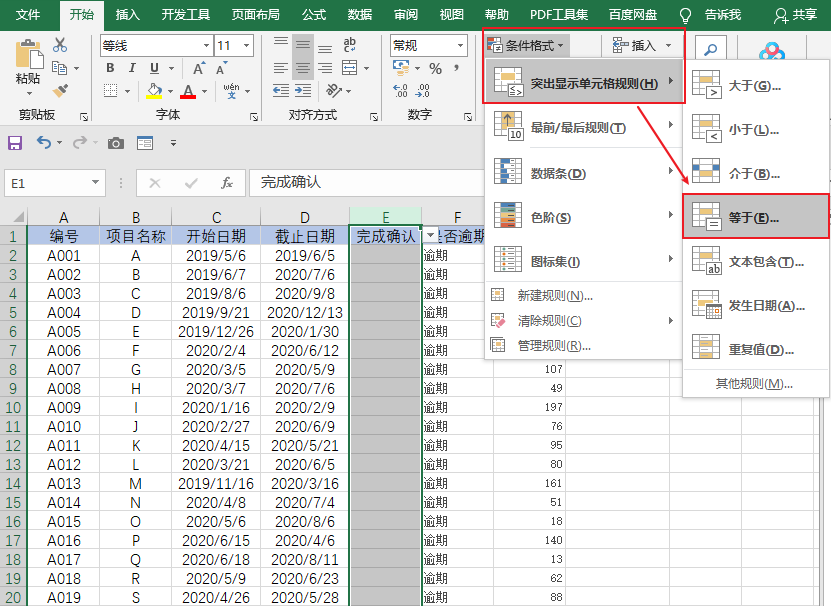Click filter arrow on 完成确认 header
Screen dimensions: 831x606
[x=430, y=235]
